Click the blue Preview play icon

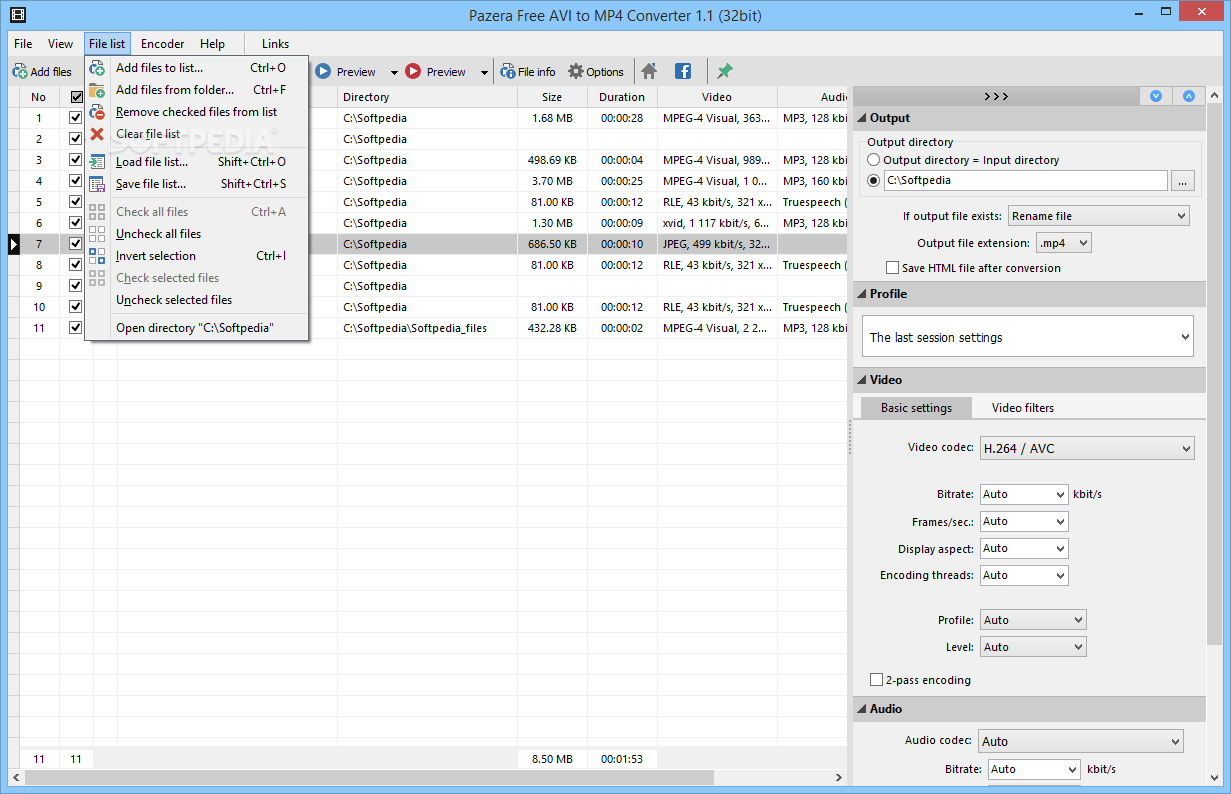coord(323,71)
